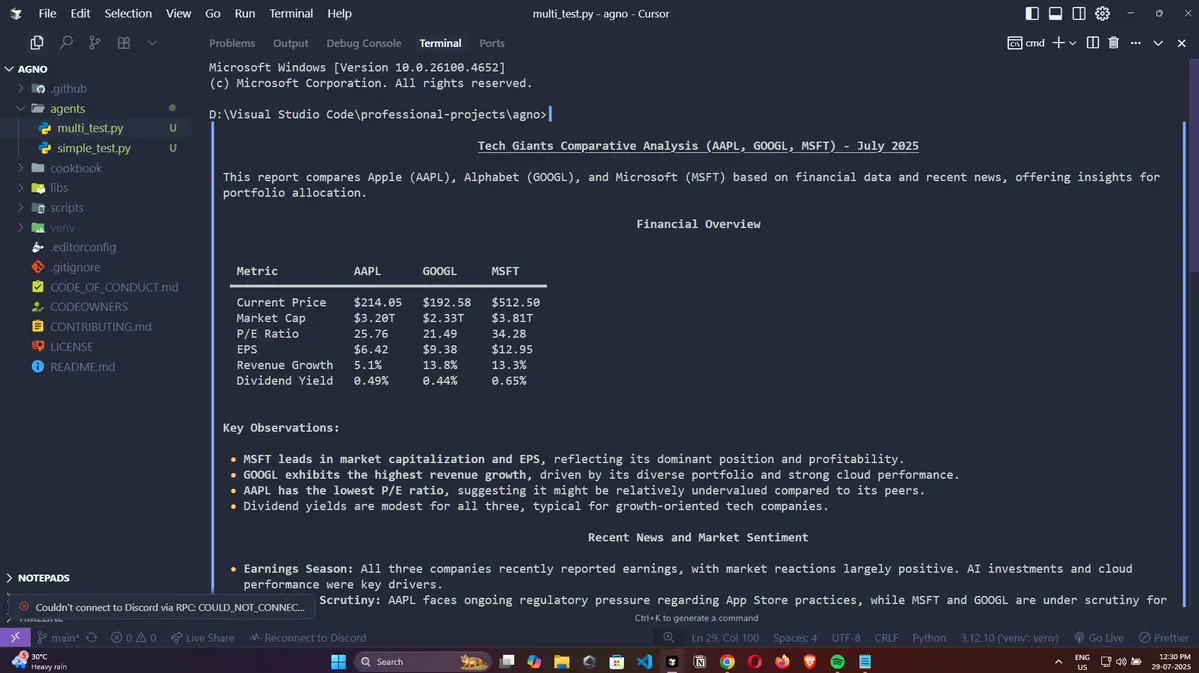Open the Extensions view icon

click(124, 43)
